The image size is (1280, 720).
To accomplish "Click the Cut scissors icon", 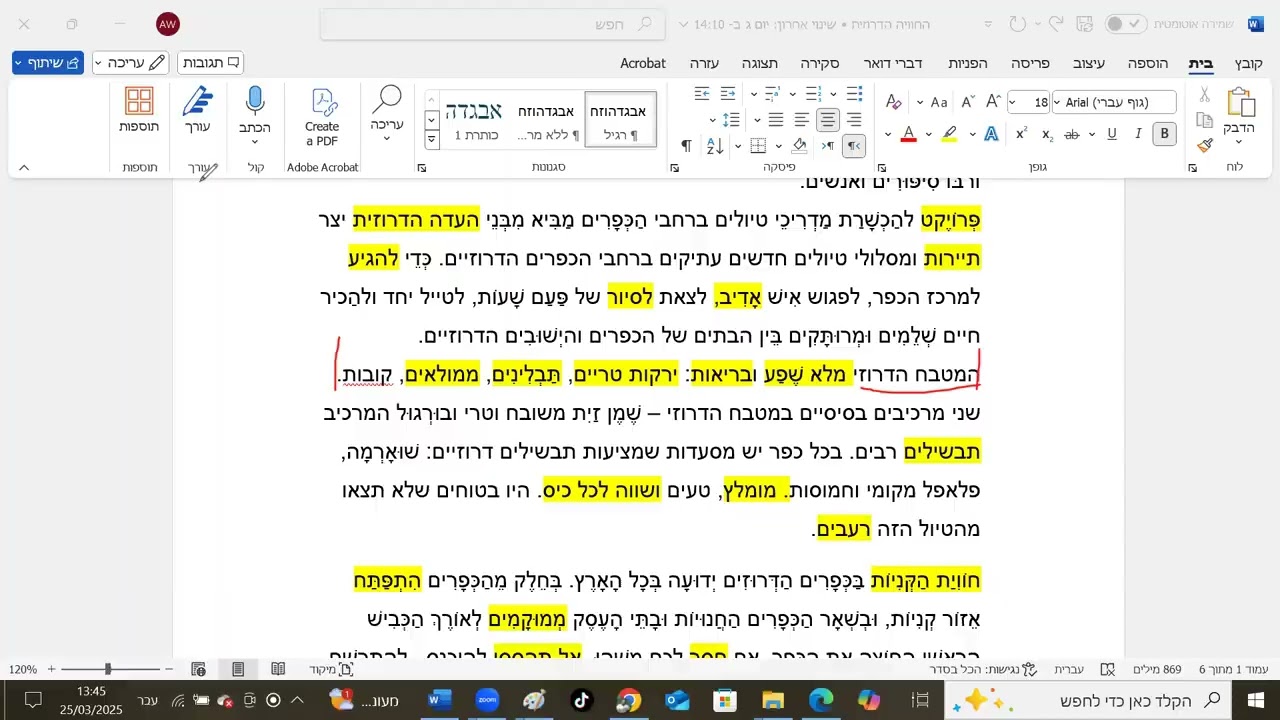I will tap(1205, 95).
